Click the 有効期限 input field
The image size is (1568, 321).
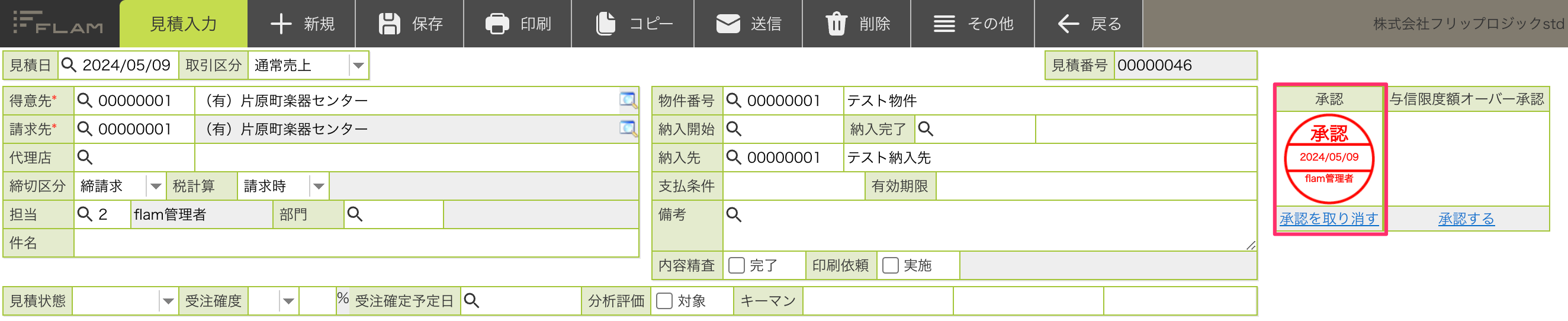(x=1095, y=187)
